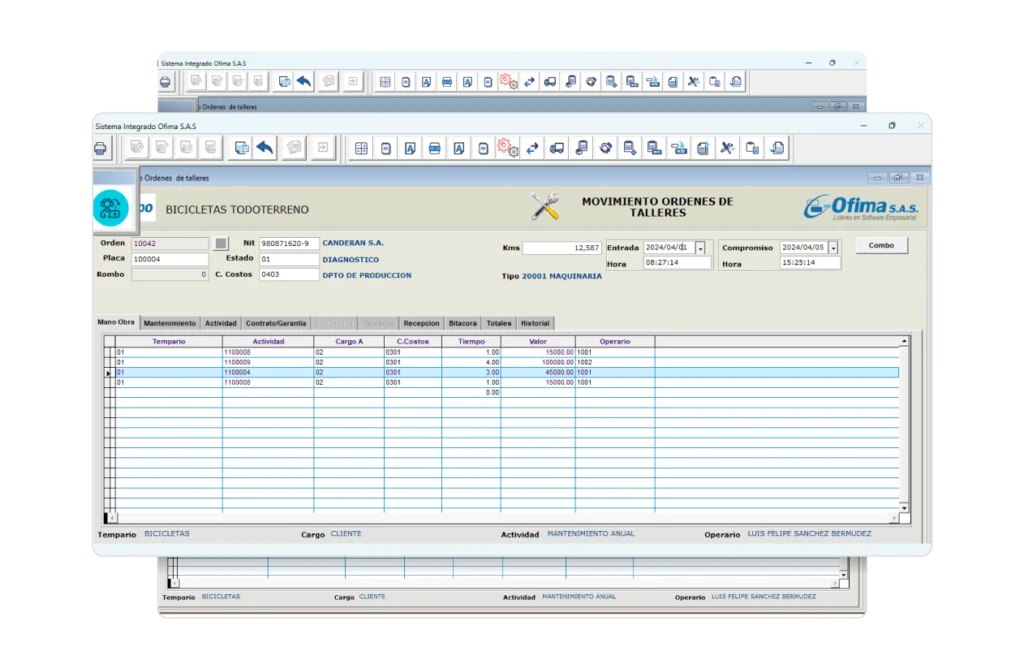1024x656 pixels.
Task: Click the phone-and-document icon right of front truck
Action: [581, 148]
